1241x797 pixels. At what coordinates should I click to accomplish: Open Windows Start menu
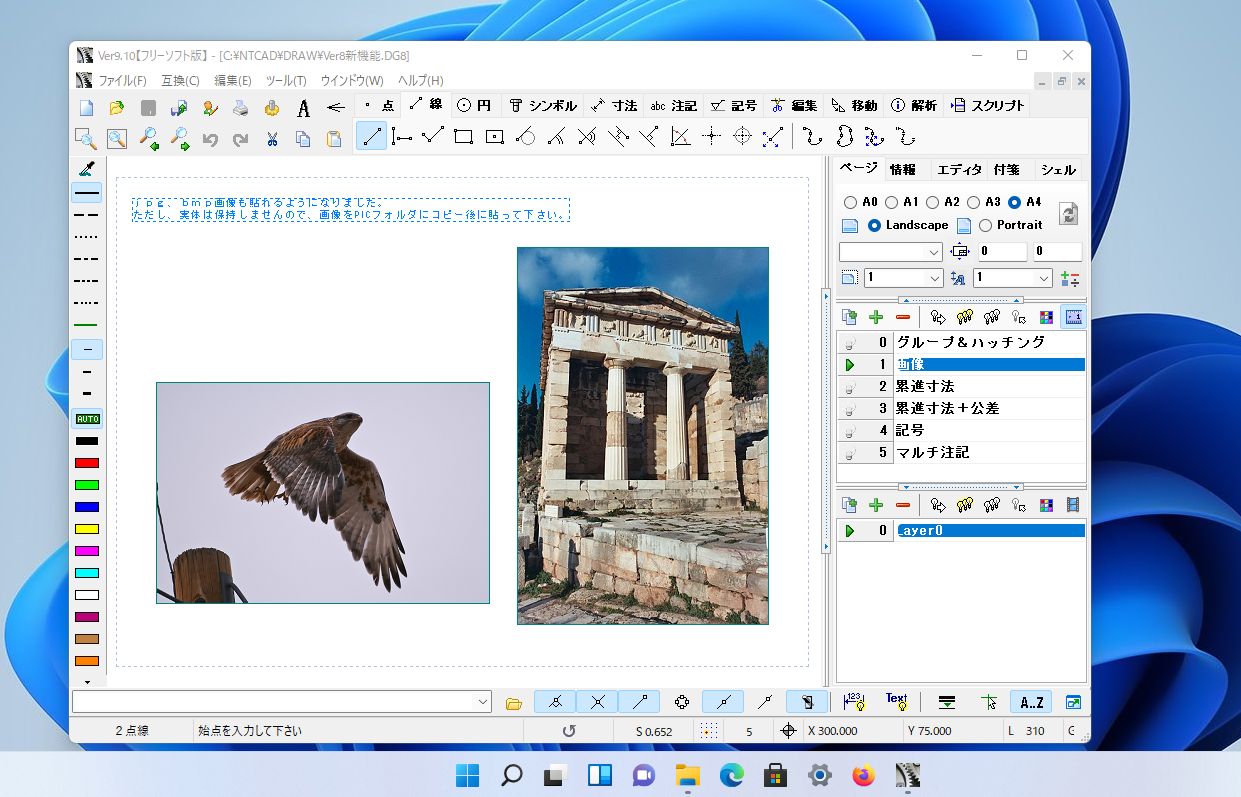(467, 775)
